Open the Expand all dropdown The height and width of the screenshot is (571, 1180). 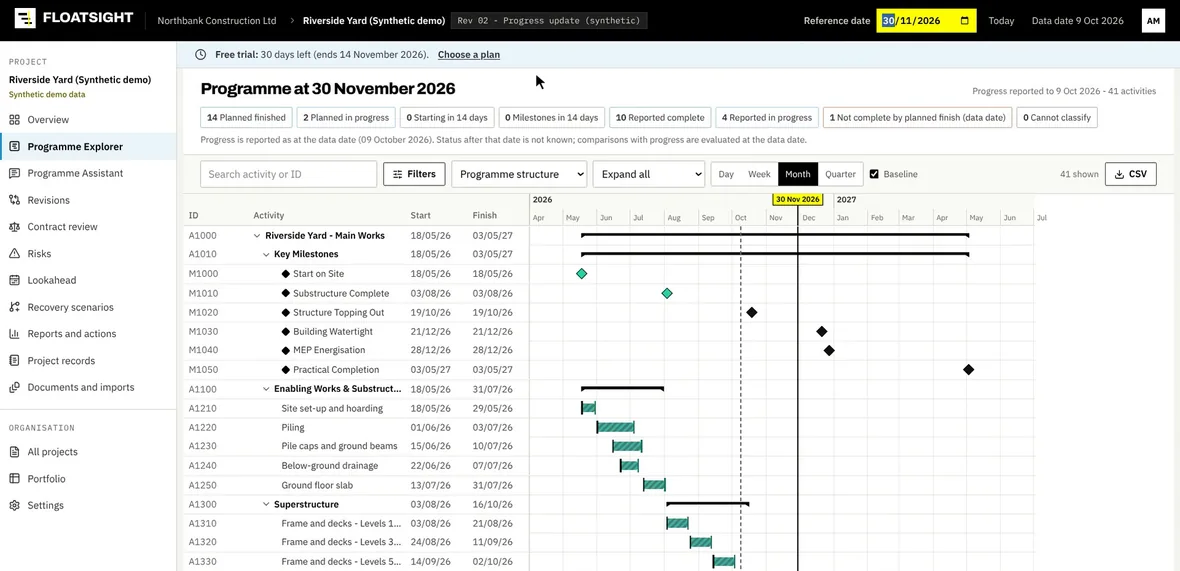pos(649,174)
